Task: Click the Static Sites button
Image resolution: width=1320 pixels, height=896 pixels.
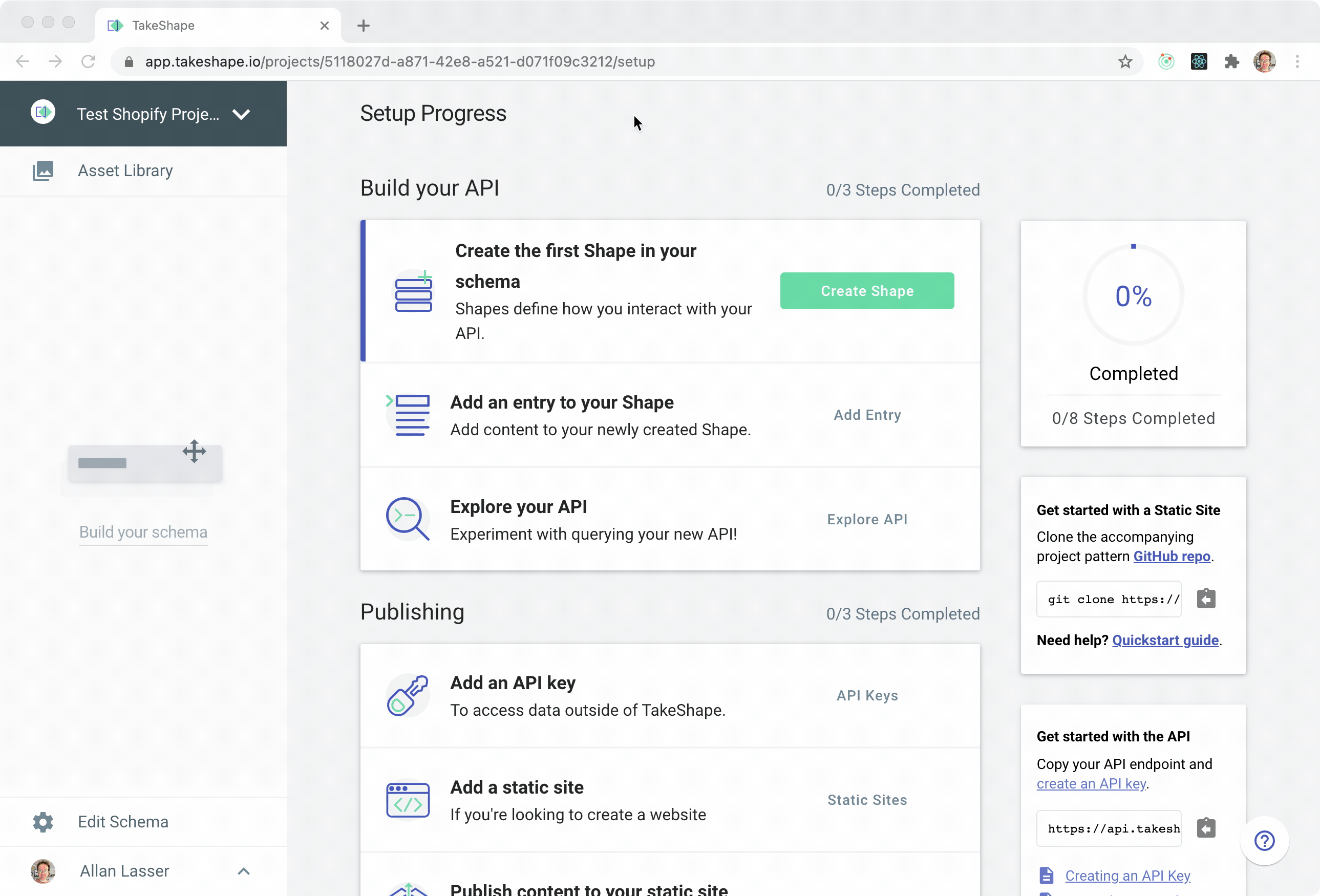Action: (x=867, y=800)
